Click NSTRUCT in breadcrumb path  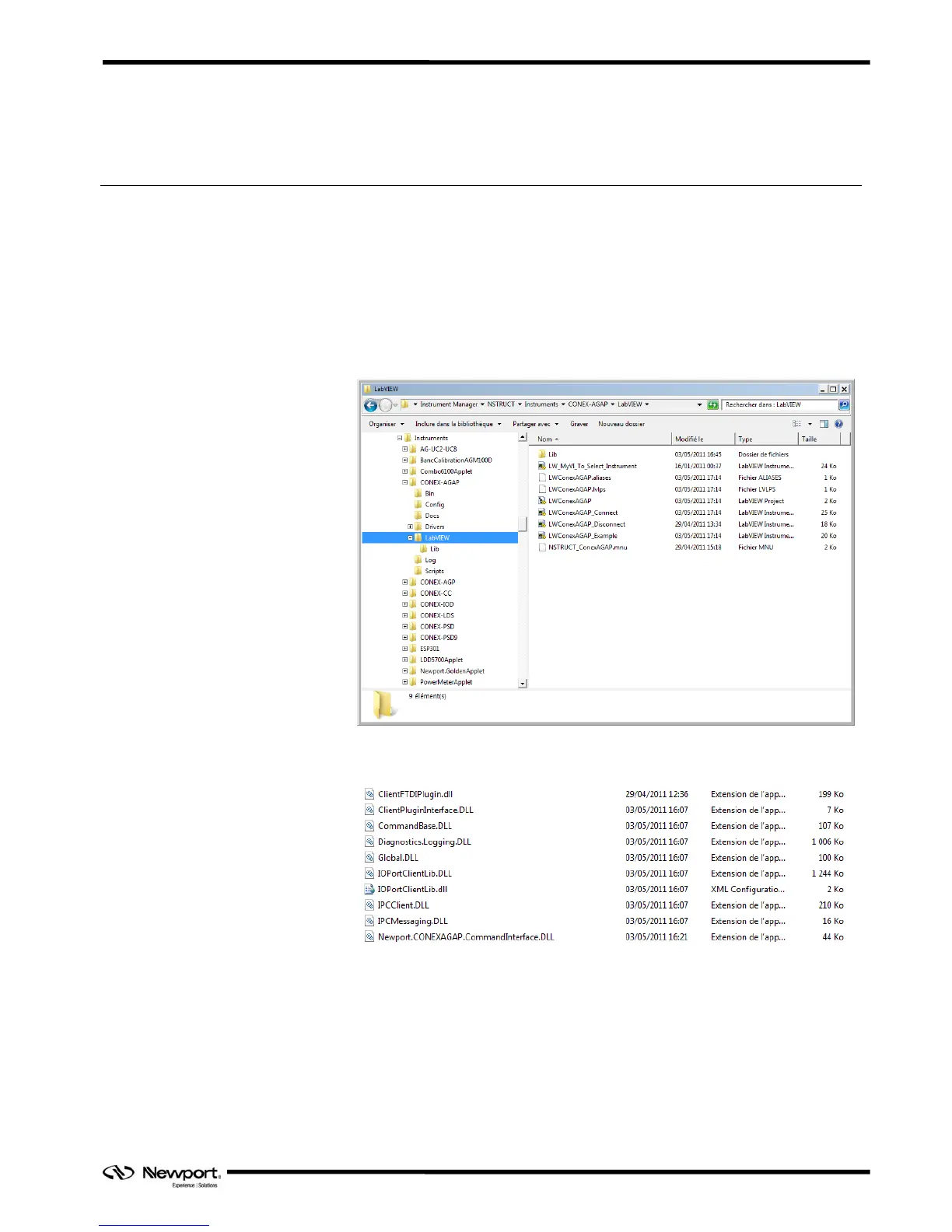[501, 404]
